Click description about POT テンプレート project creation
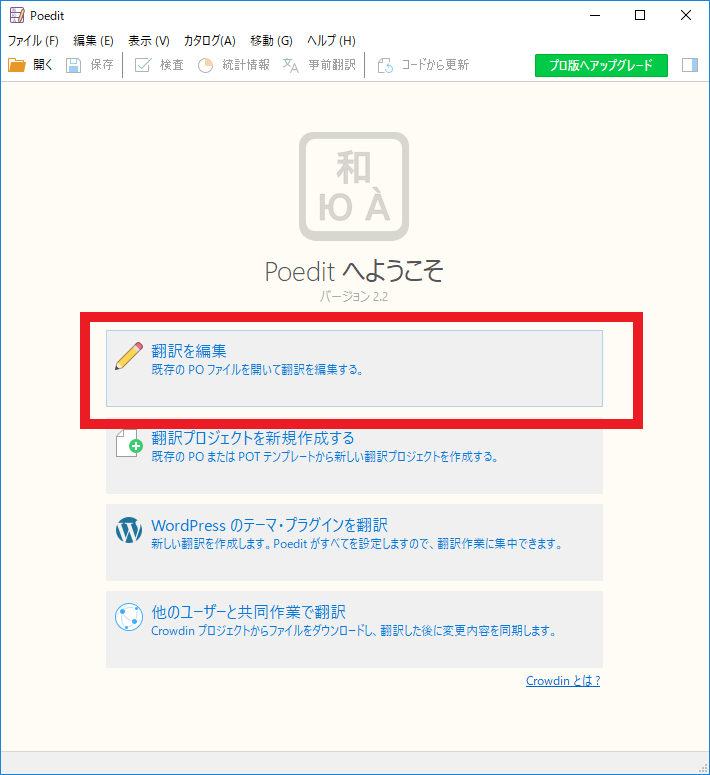Viewport: 710px width, 775px height. [324, 457]
